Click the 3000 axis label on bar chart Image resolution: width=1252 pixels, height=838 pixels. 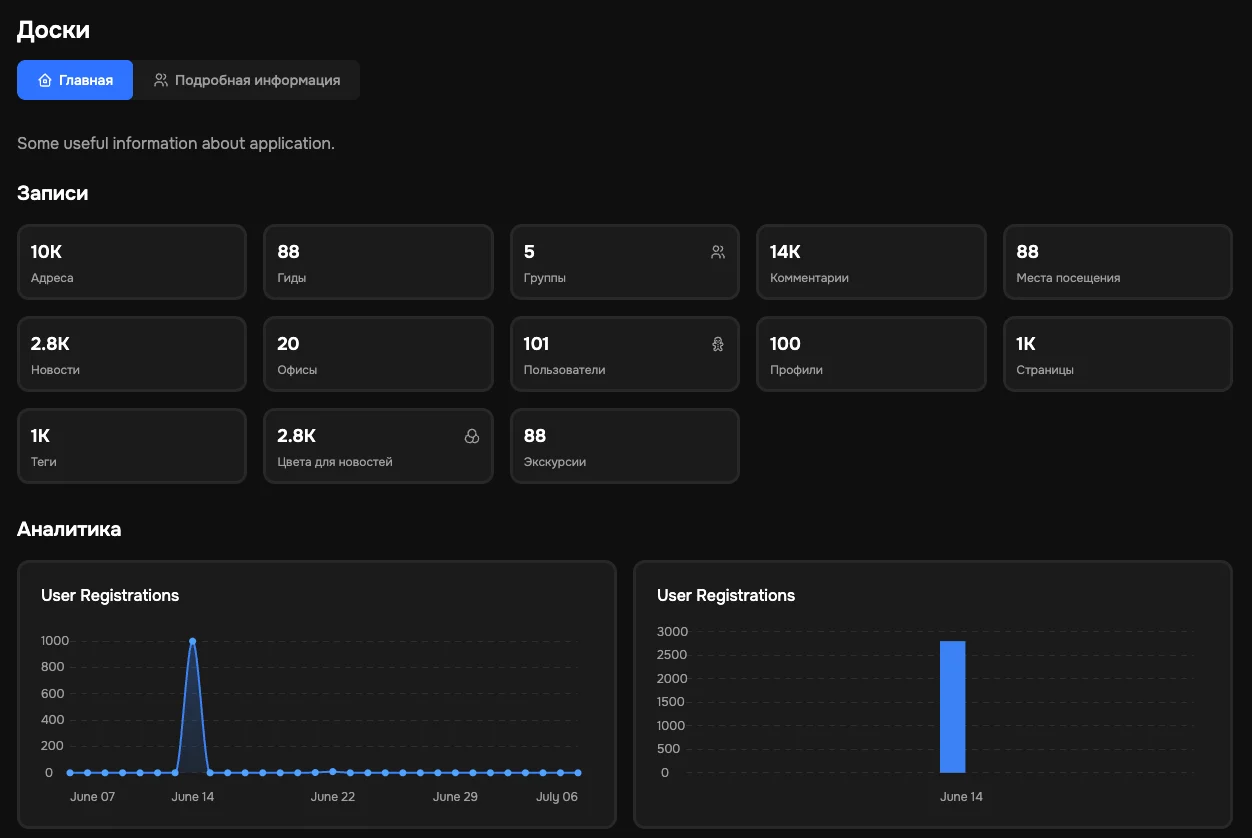[x=672, y=631]
